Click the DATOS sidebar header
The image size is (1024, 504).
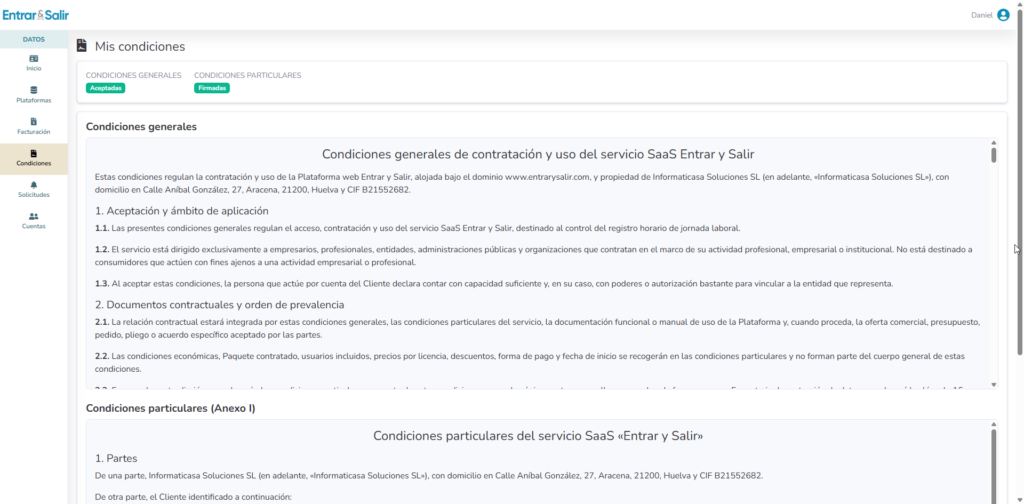[x=34, y=39]
